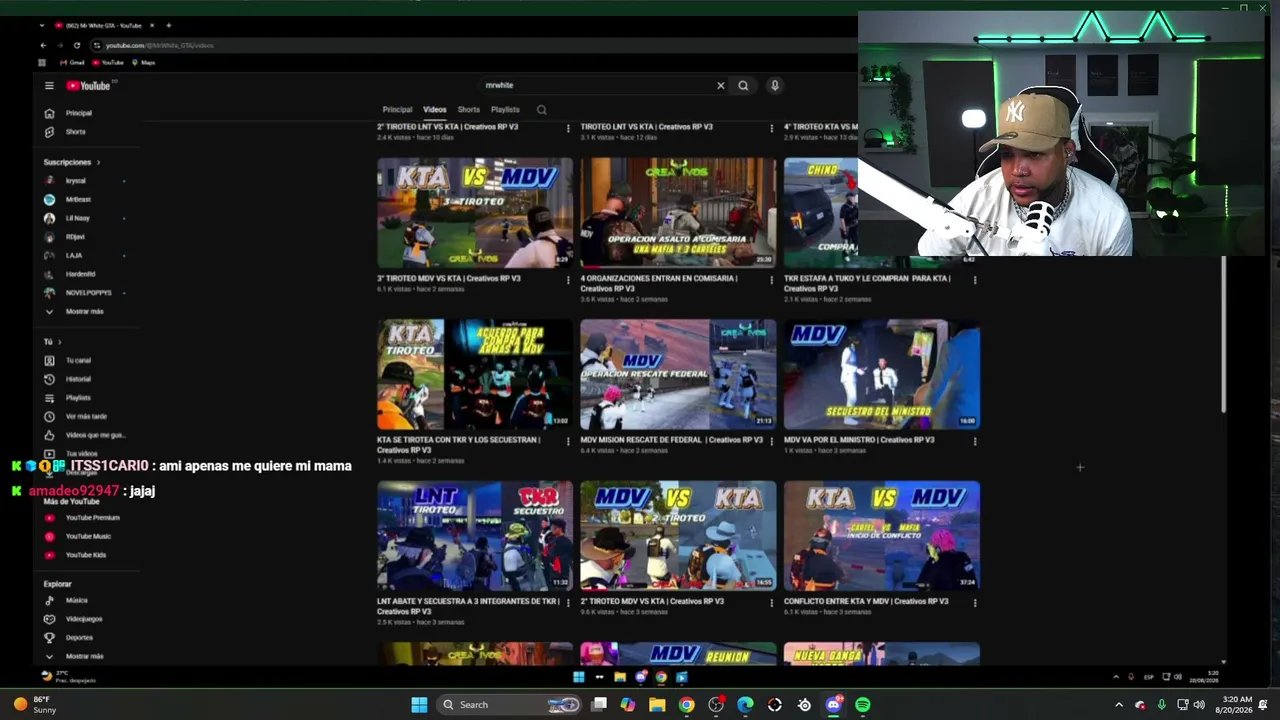The image size is (1280, 720).
Task: Open the Maps bookmark
Action: 143,63
